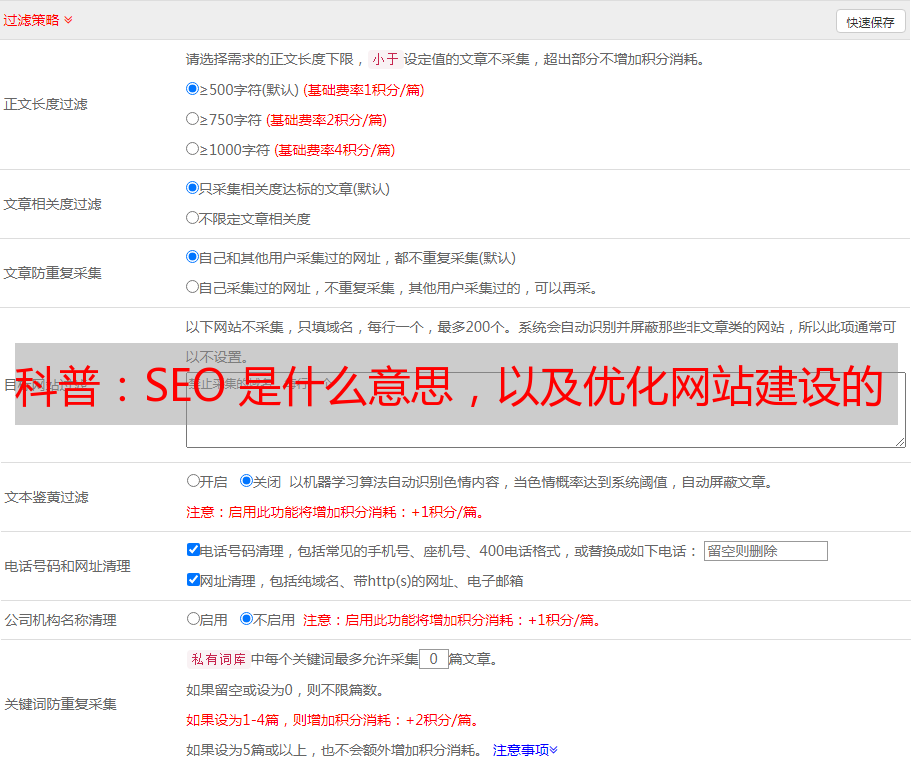The height and width of the screenshot is (768, 912).
Task: Select ≥1000字符 length filter option
Action: [x=193, y=149]
